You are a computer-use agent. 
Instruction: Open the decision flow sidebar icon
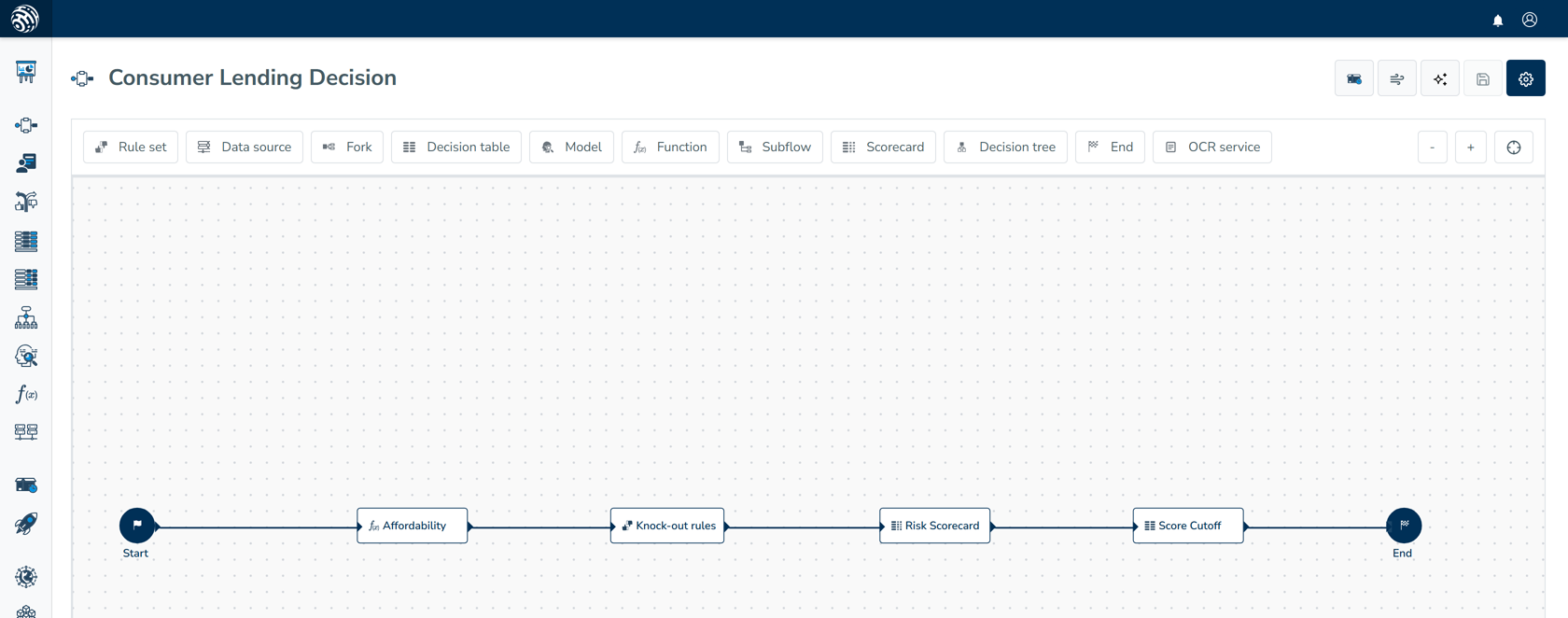pyautogui.click(x=26, y=125)
